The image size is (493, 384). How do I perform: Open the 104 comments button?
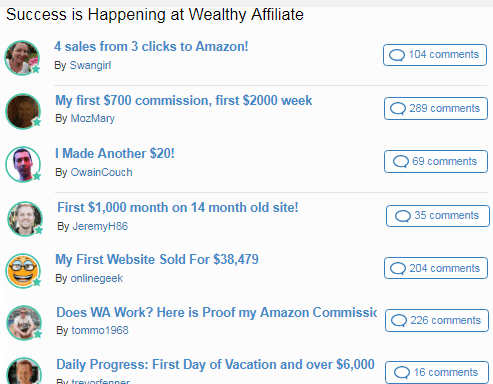(435, 55)
